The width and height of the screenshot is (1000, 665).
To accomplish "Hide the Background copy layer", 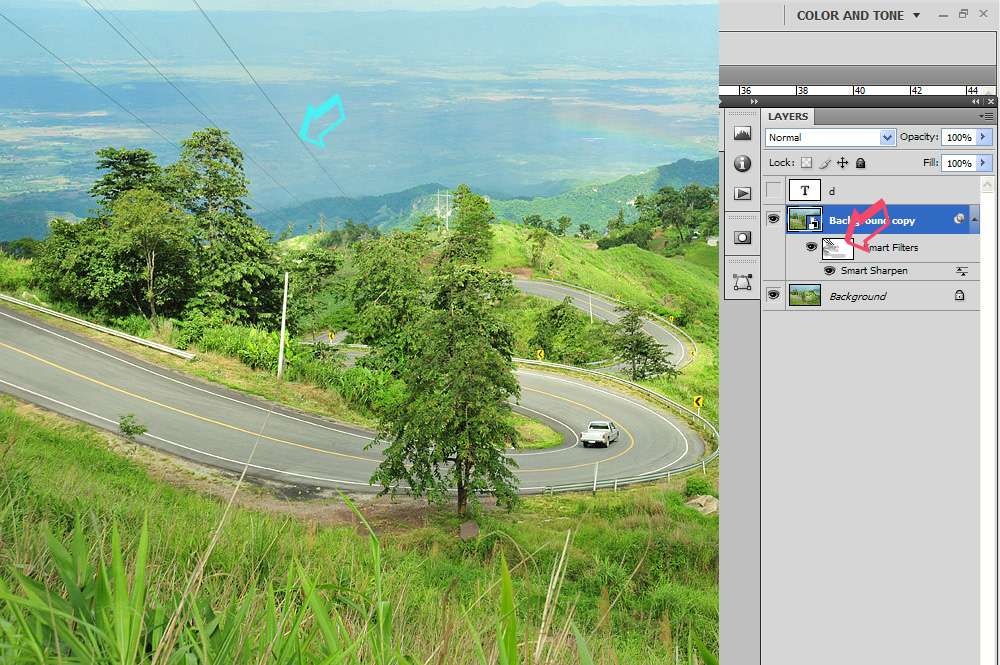I will click(x=773, y=220).
